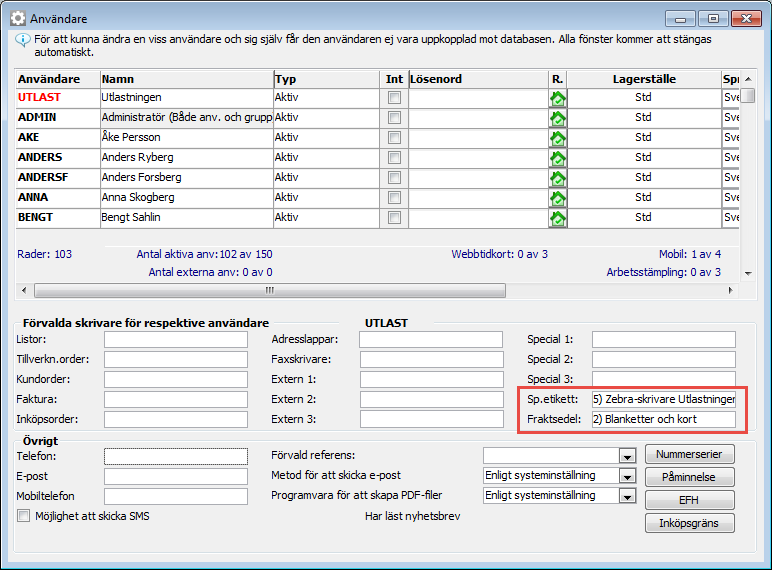Click the gear icon in the title bar
Screen dimensions: 772x570
click(x=18, y=18)
